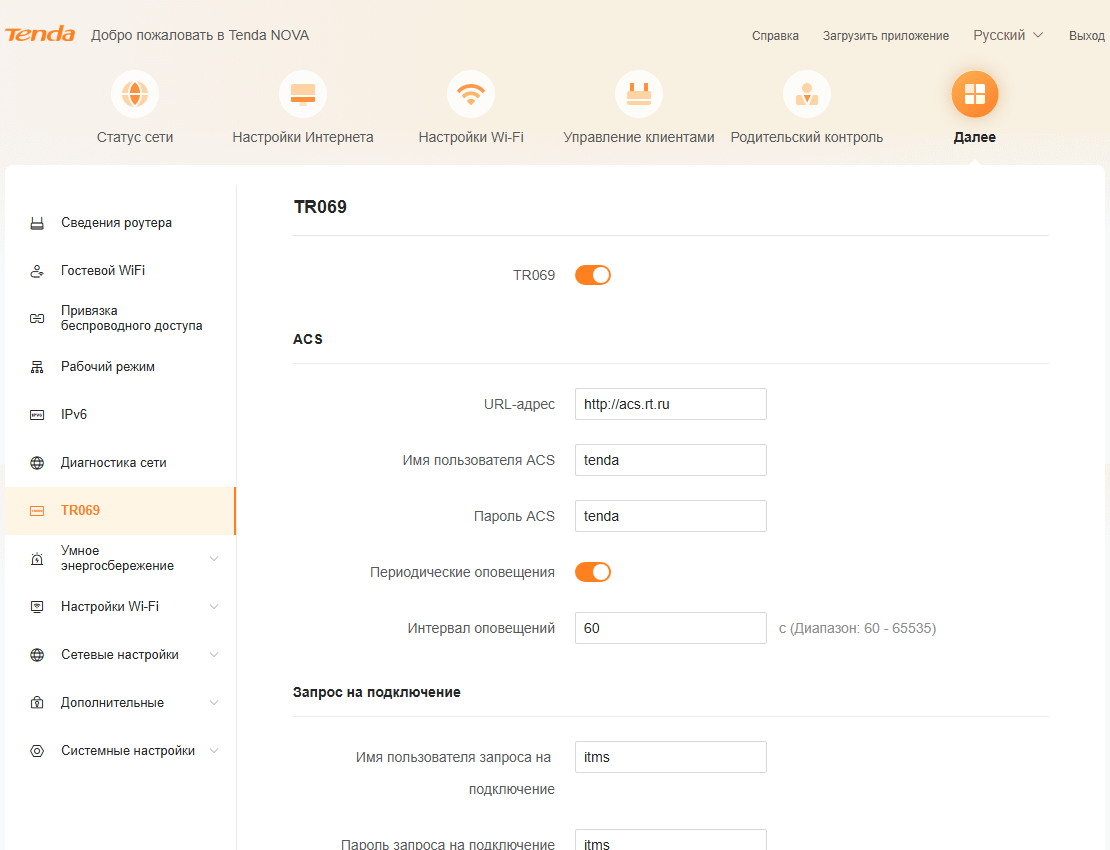Viewport: 1110px width, 850px height.
Task: Turn off Периодические оповещения toggle
Action: [593, 572]
